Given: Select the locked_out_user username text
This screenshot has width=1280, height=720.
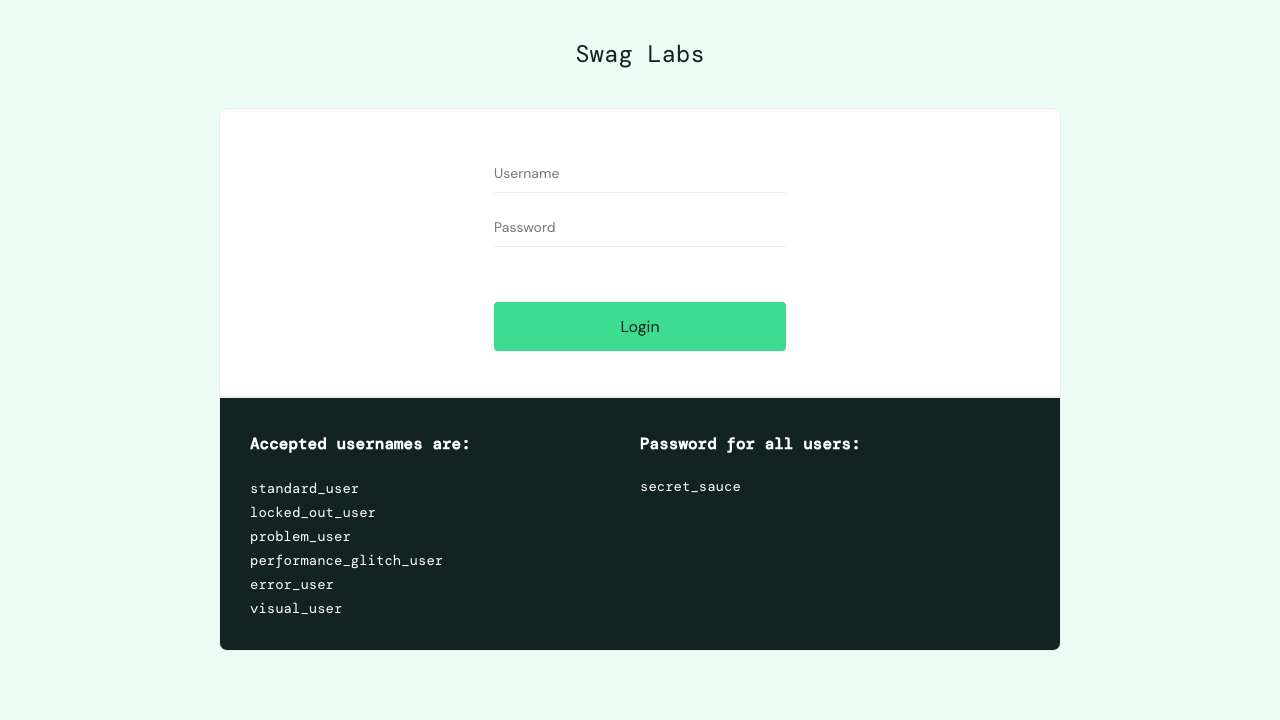Looking at the screenshot, I should coord(313,512).
